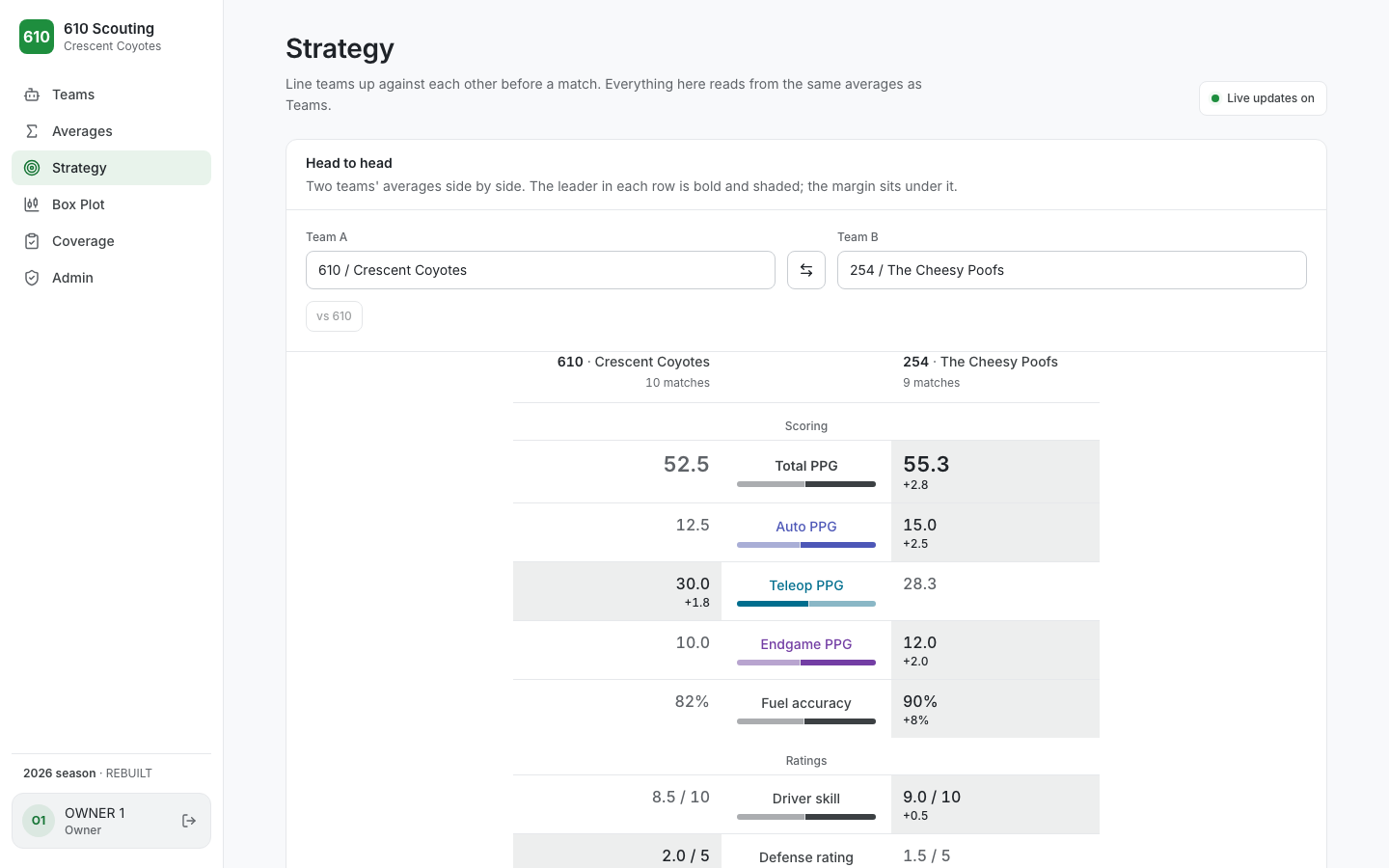Select the Strategy nav item
This screenshot has width=1389, height=868.
pyautogui.click(x=111, y=168)
